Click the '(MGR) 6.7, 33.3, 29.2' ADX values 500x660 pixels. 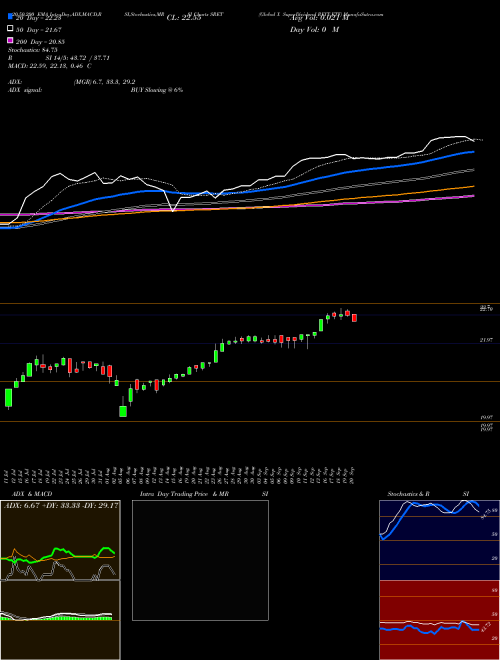[104, 82]
